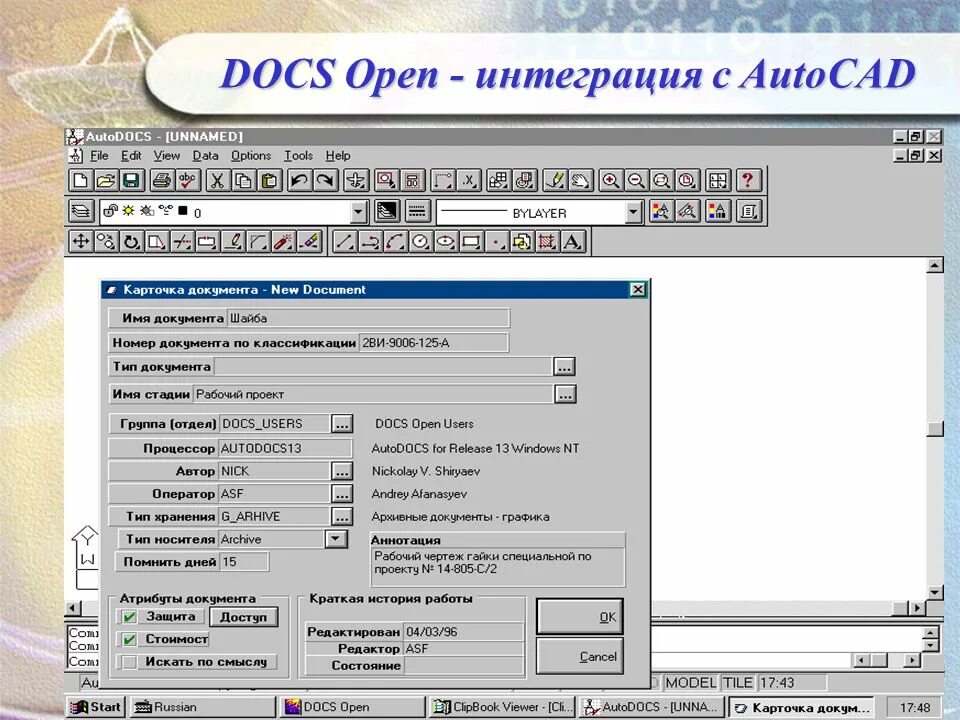
Task: Browse values for Имя стадии
Action: tap(565, 394)
